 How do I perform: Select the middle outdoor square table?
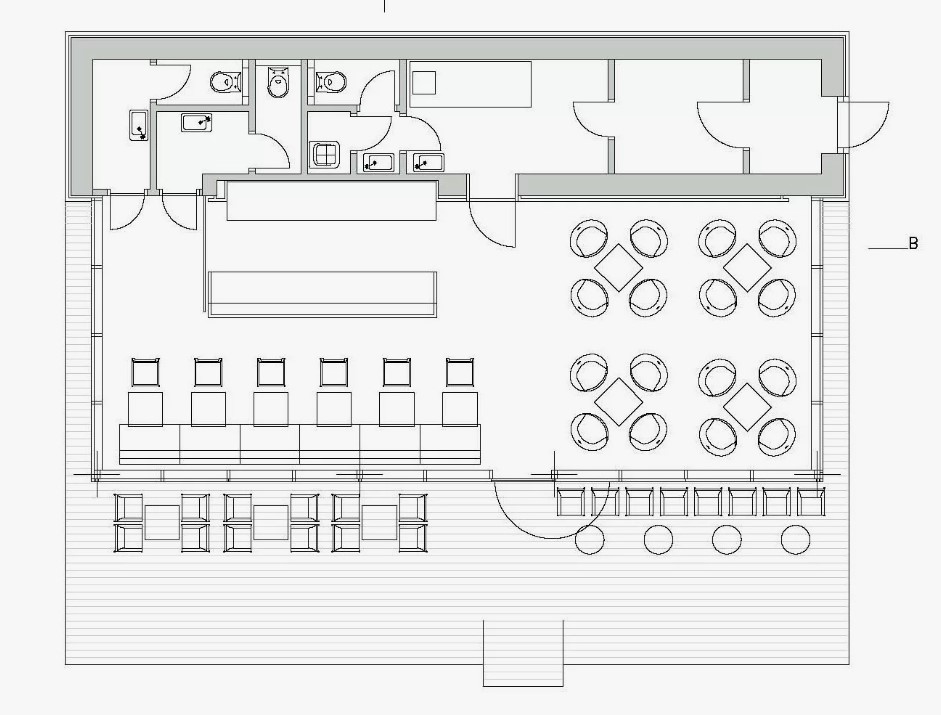click(271, 523)
